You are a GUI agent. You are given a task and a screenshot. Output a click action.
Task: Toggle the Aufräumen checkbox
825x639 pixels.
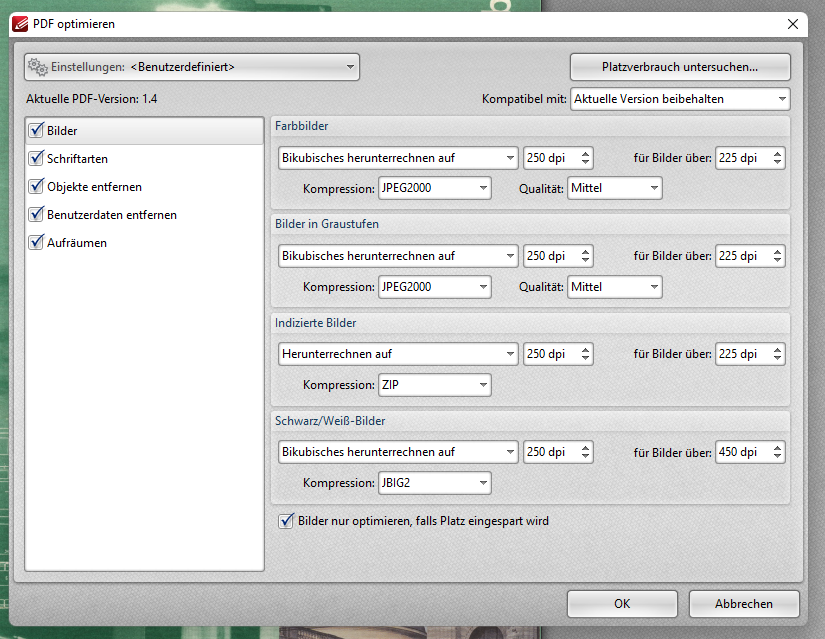pos(36,242)
